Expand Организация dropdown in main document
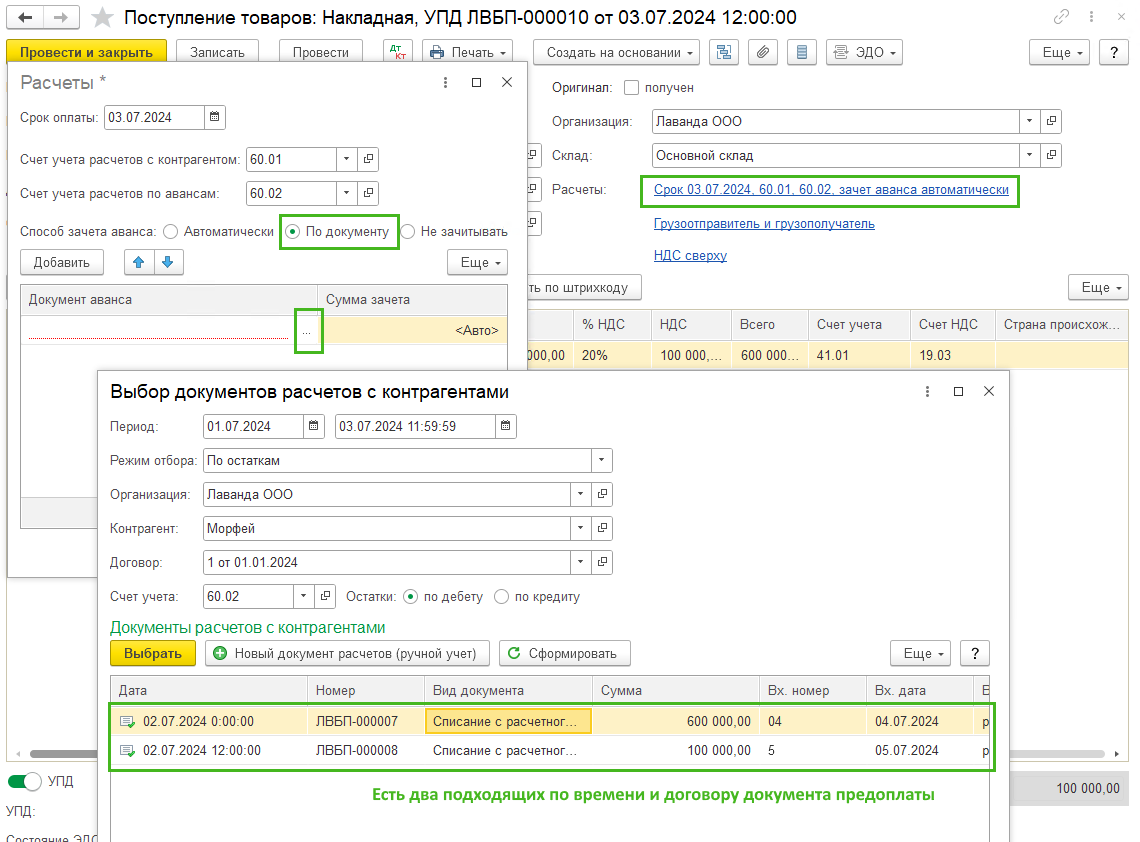This screenshot has width=1140, height=842. tap(1029, 121)
